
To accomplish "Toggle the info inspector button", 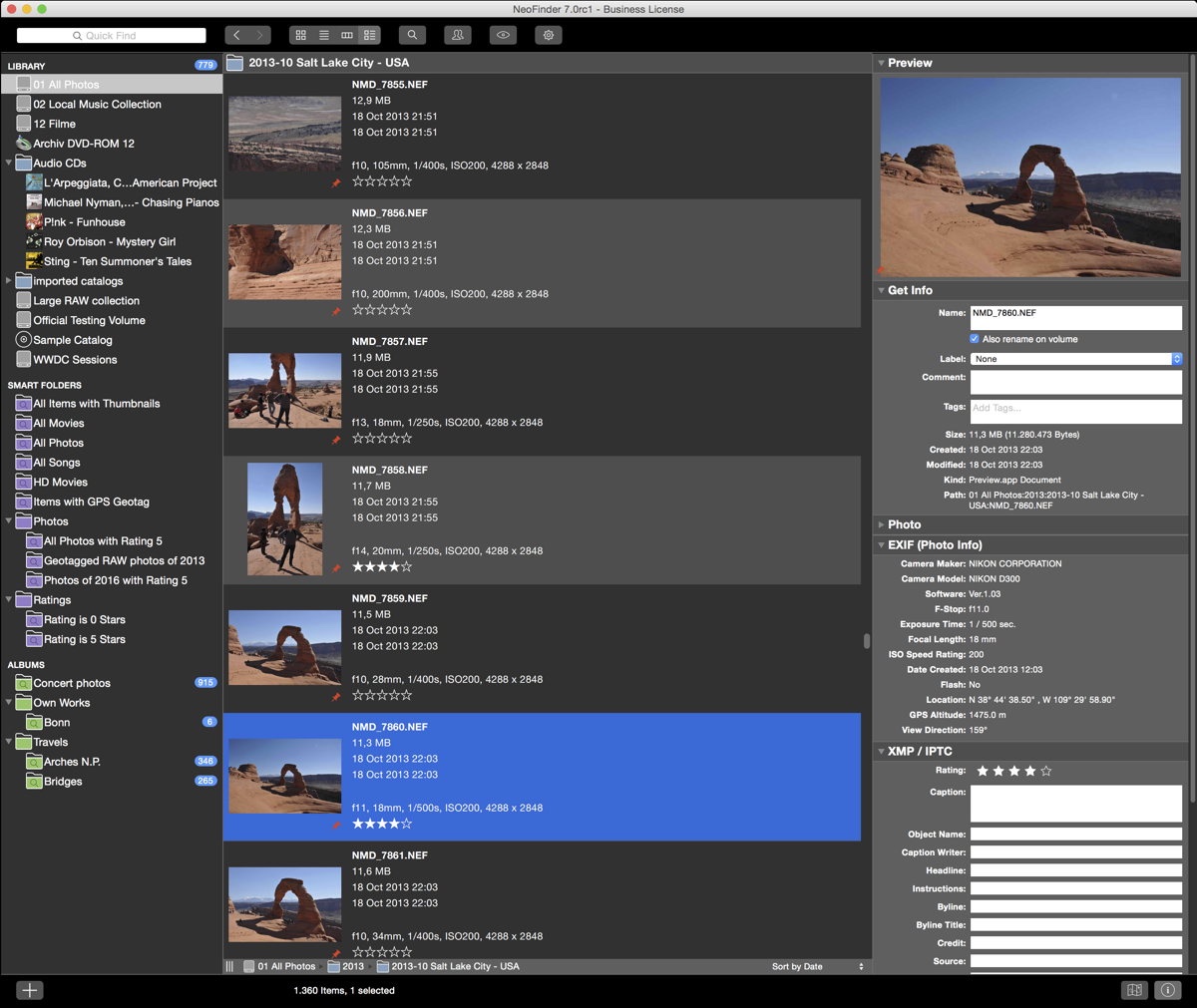I will pyautogui.click(x=1167, y=990).
